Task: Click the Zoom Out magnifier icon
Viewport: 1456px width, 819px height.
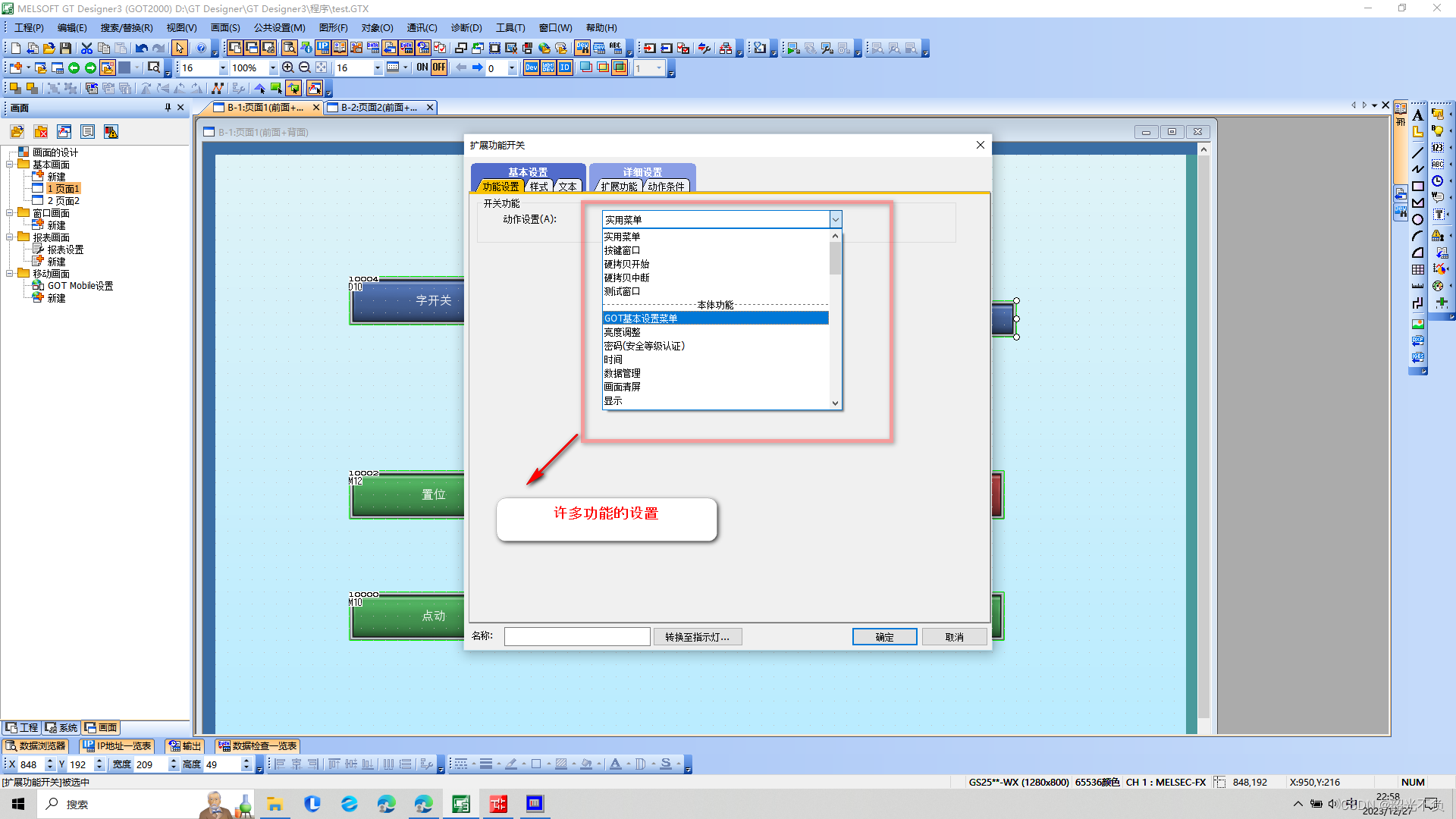Action: pyautogui.click(x=304, y=67)
